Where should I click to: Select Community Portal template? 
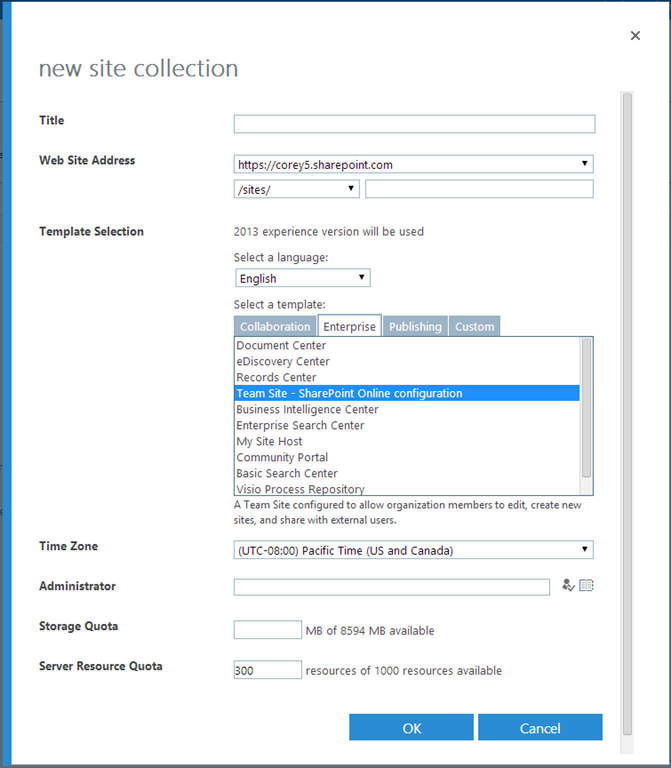click(407, 457)
